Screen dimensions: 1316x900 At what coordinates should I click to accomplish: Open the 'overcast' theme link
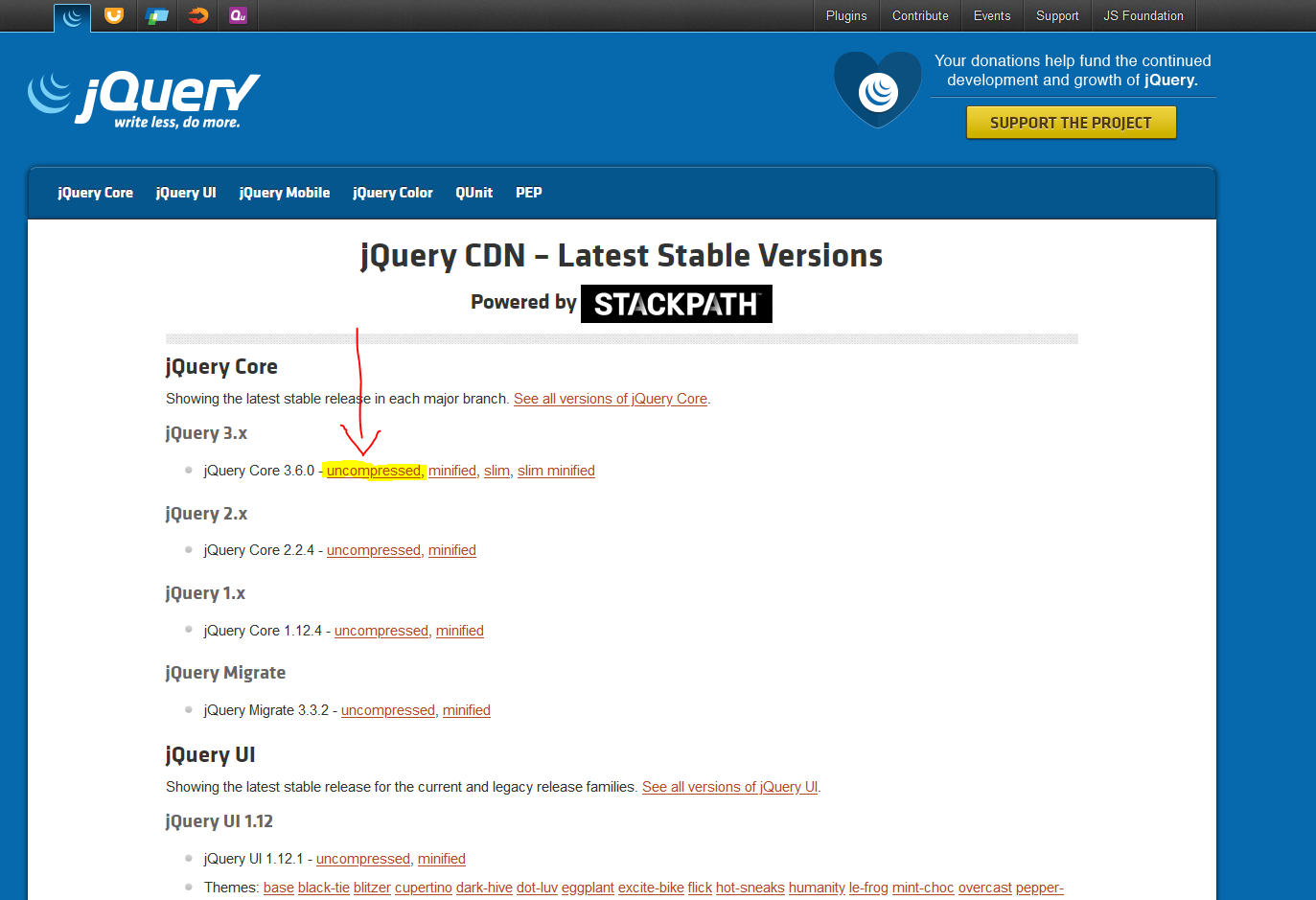(985, 888)
